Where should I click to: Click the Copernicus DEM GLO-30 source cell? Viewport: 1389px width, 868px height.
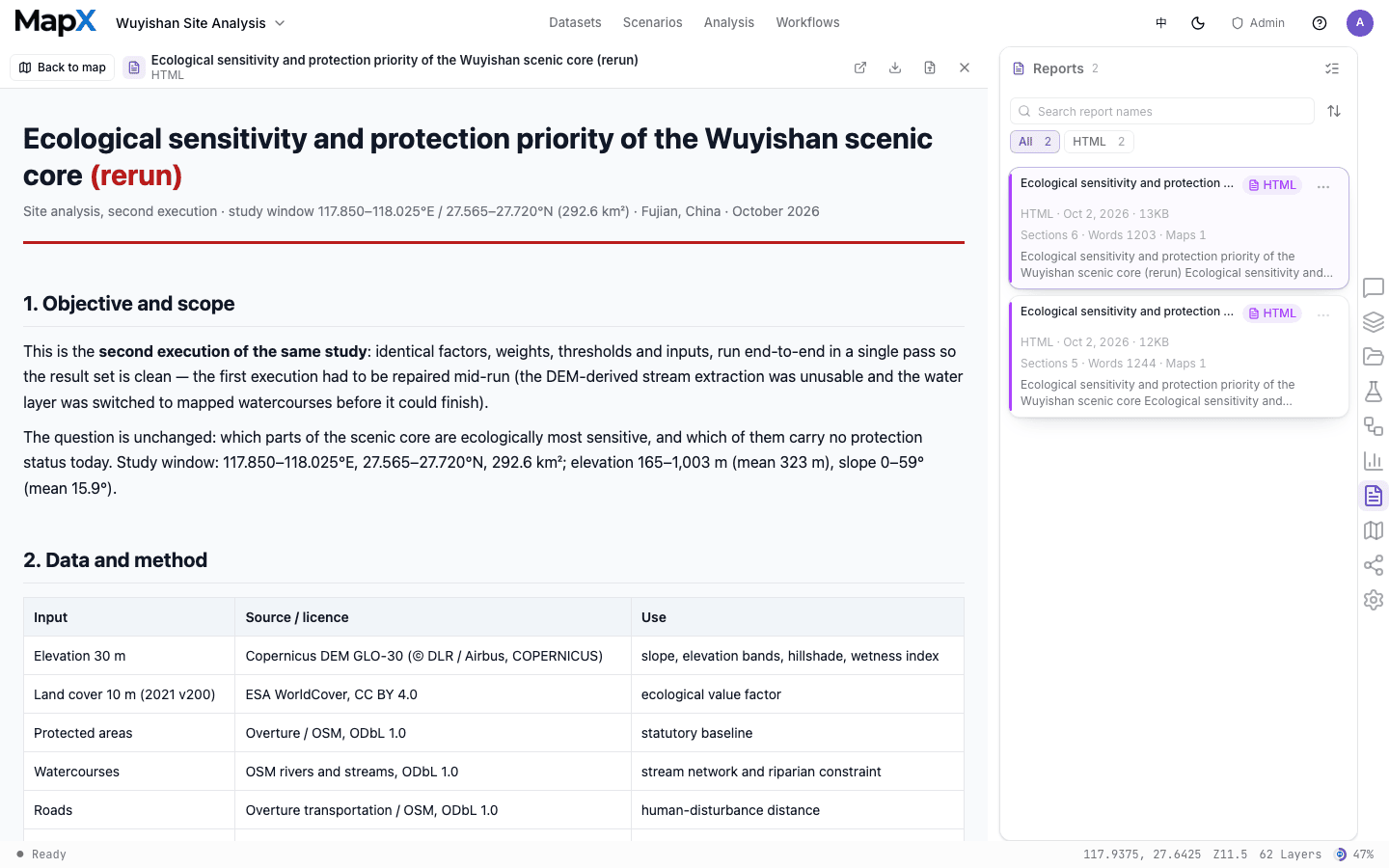433,656
